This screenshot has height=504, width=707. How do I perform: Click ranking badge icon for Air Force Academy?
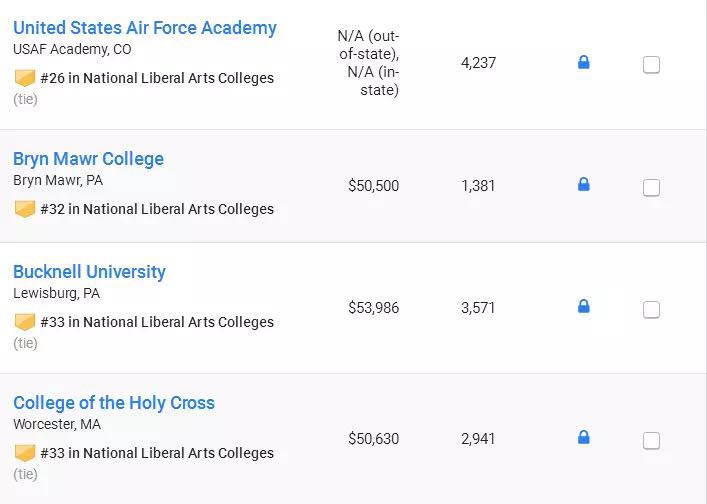pyautogui.click(x=25, y=78)
